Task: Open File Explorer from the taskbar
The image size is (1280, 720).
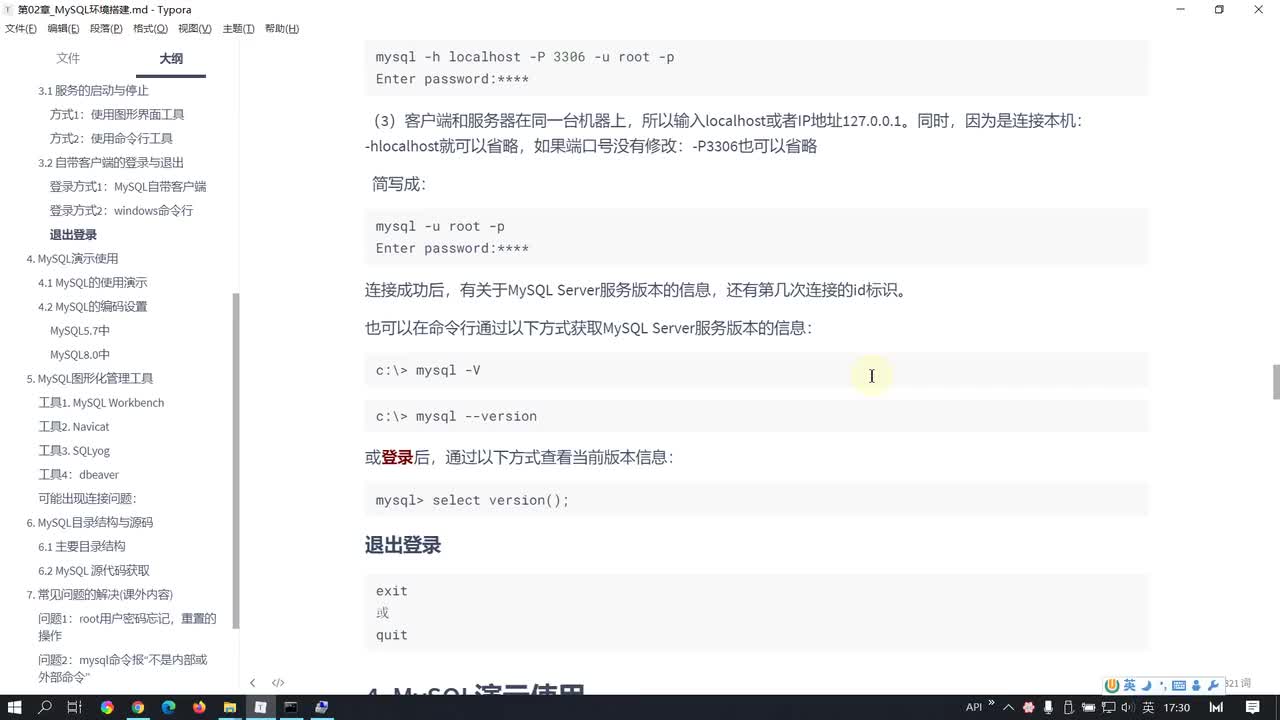Action: 229,707
